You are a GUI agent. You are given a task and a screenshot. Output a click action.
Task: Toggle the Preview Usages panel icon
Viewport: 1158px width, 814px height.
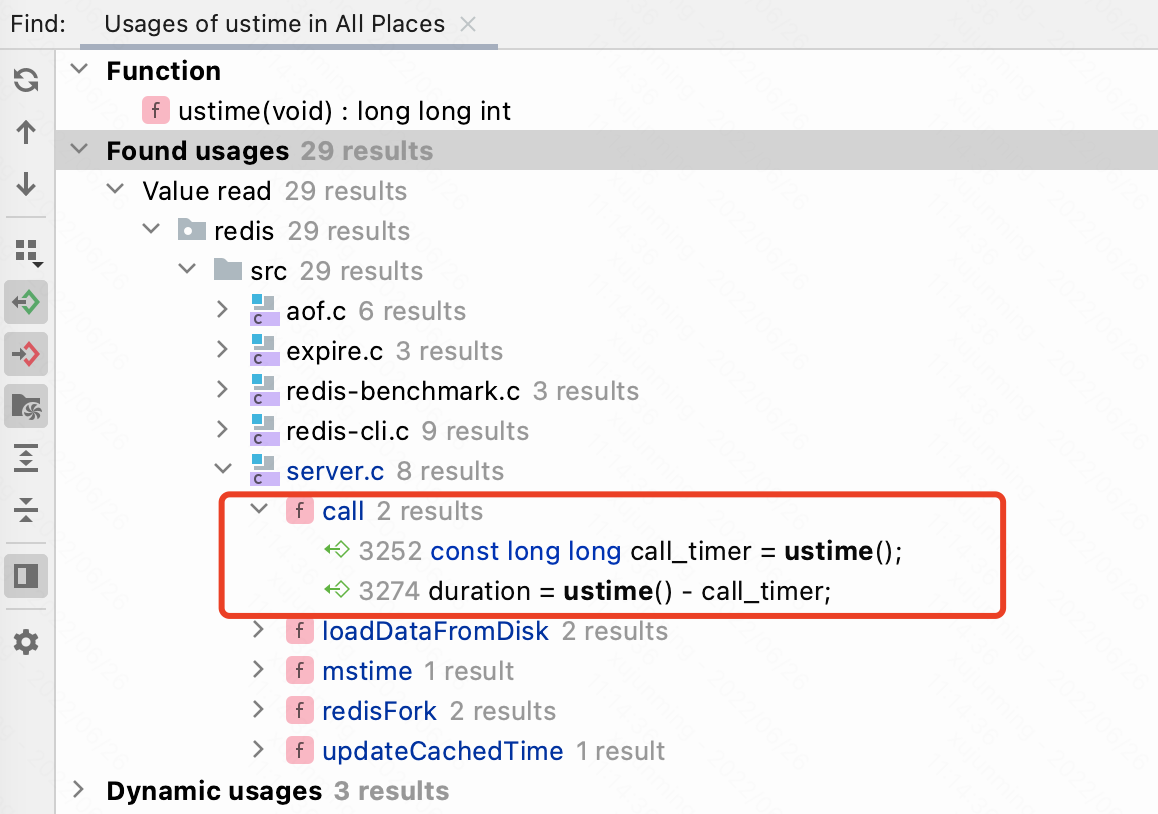pyautogui.click(x=26, y=575)
